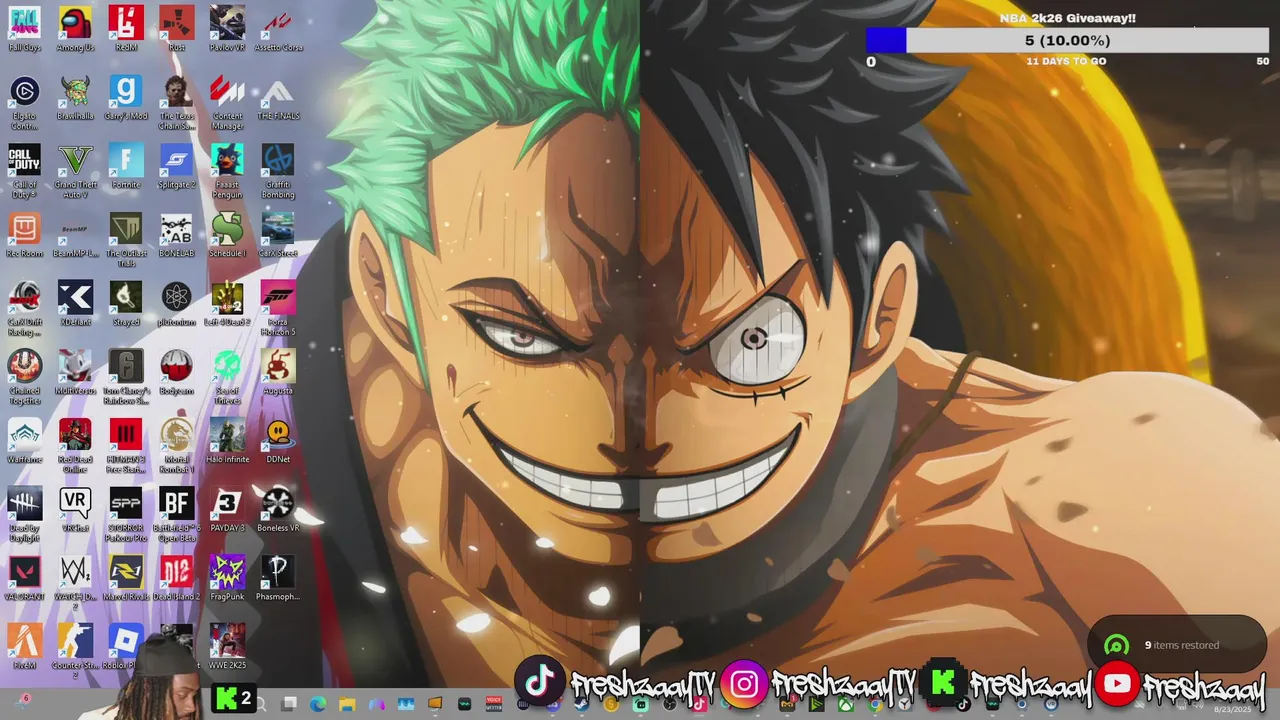
Task: Open the Rust game shortcut
Action: (x=177, y=28)
